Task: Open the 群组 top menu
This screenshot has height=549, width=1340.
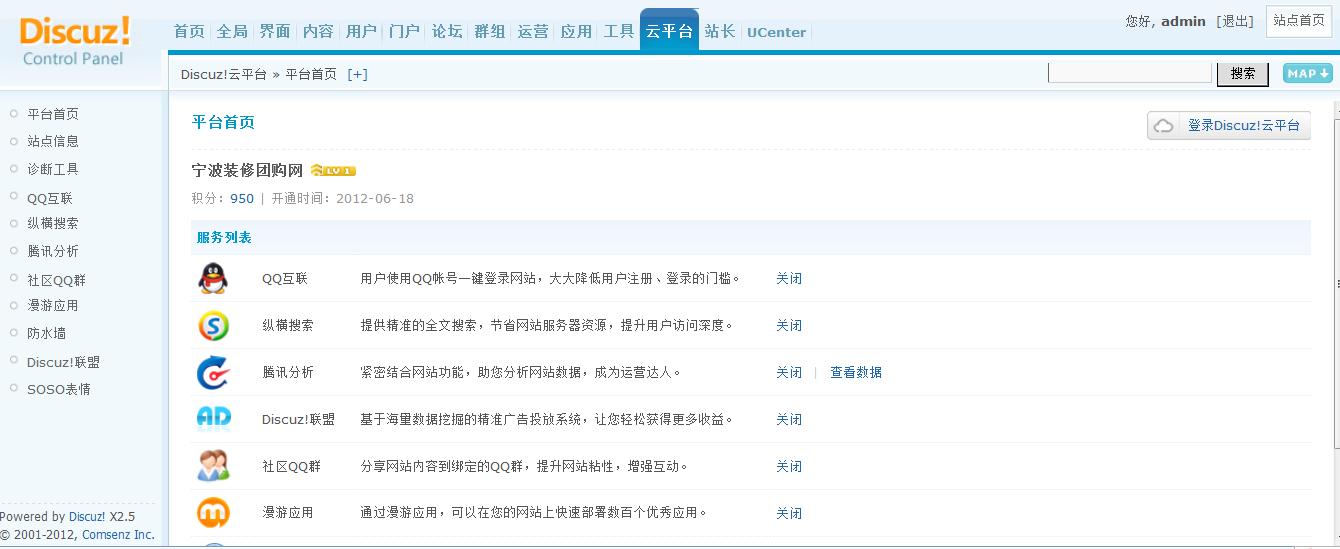Action: 490,31
